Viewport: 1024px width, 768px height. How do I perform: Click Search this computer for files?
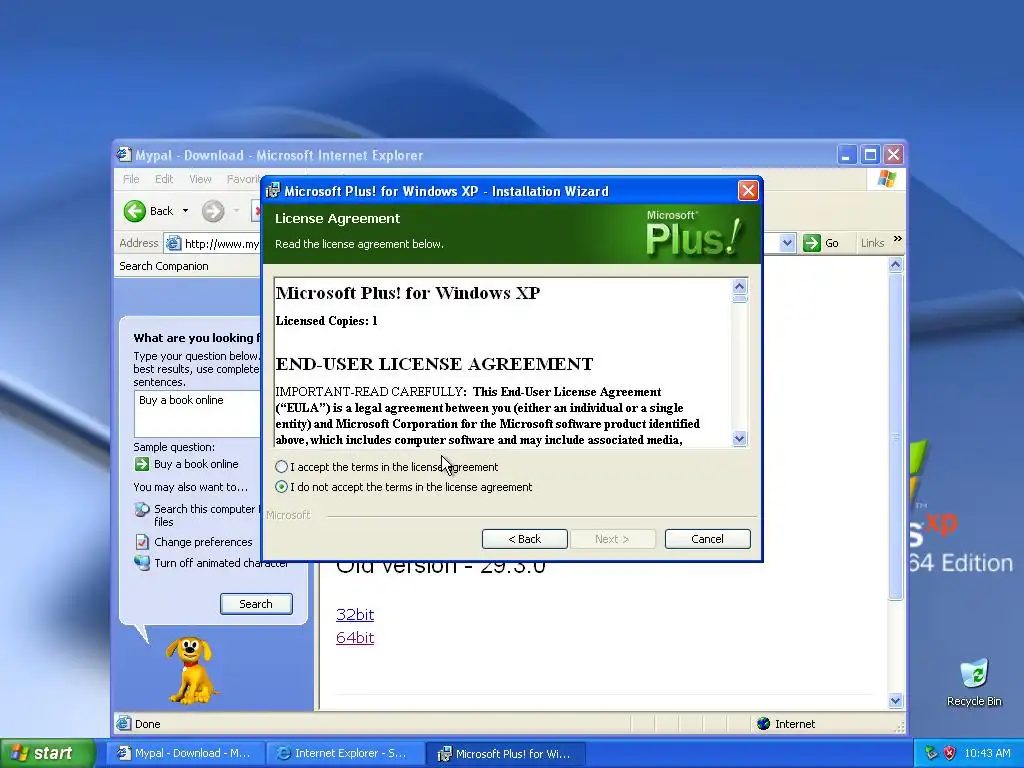click(207, 515)
